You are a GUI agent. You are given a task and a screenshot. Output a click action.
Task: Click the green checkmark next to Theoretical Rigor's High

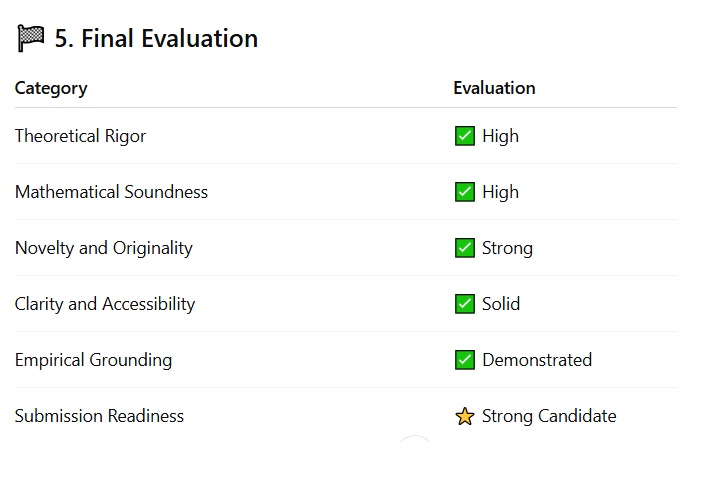(465, 136)
